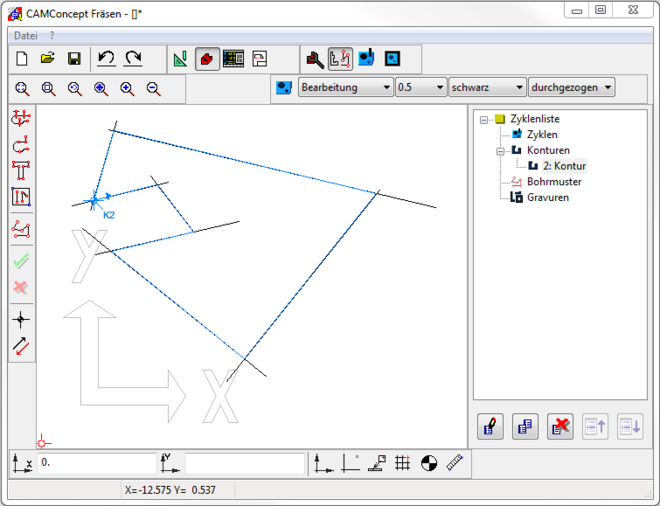Toggle the CAM mode button with red shape
Screen dimensions: 660x506
[208, 59]
